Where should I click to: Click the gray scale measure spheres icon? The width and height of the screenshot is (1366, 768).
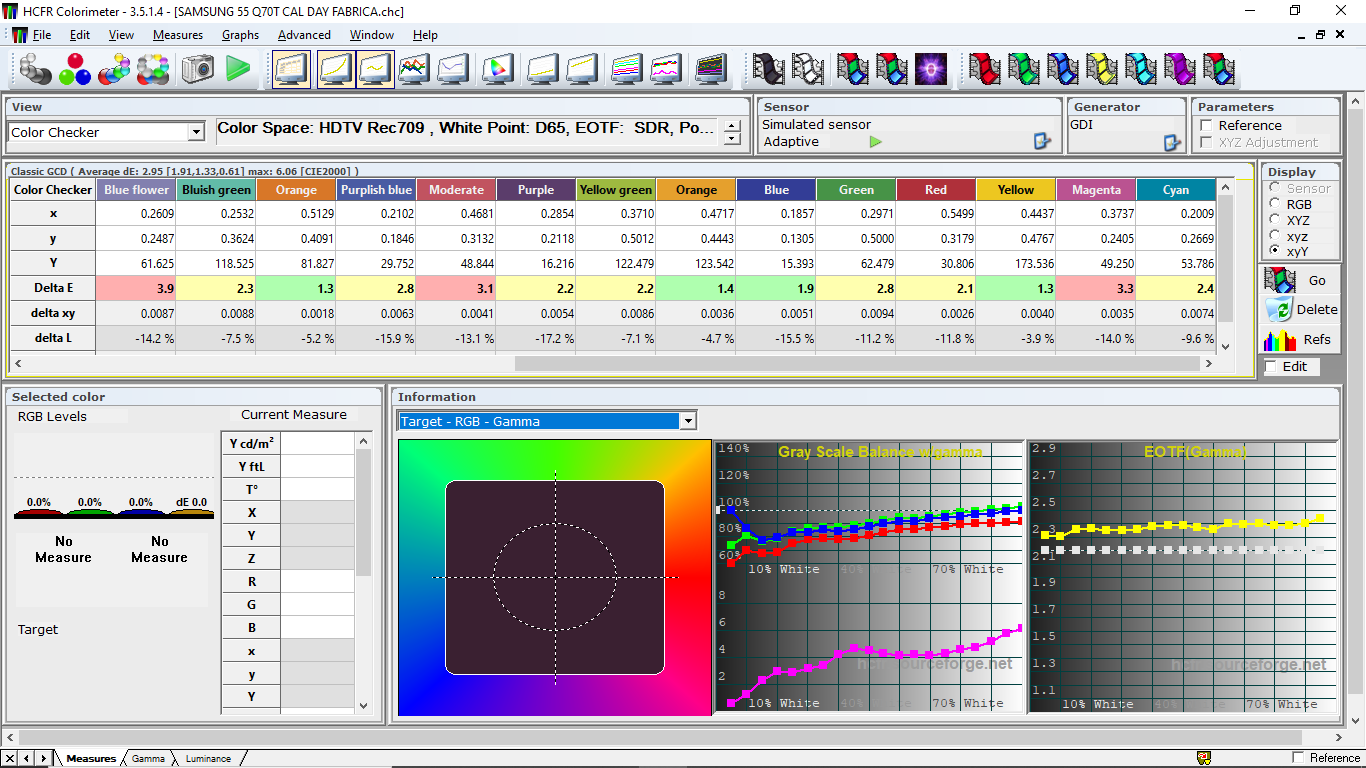36,69
